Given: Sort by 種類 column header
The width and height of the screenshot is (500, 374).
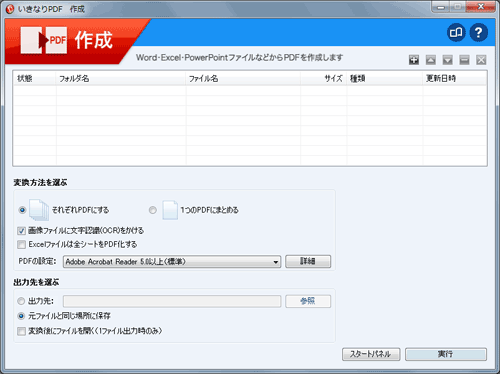Looking at the screenshot, I should point(384,79).
